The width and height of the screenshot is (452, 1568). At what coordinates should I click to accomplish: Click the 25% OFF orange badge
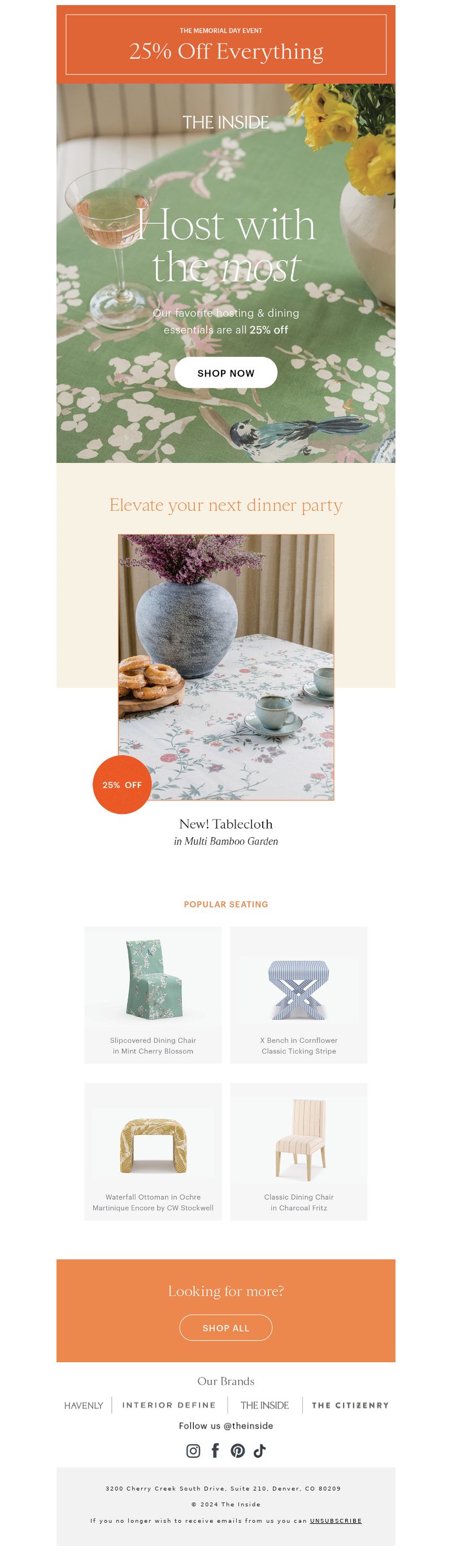click(x=121, y=785)
